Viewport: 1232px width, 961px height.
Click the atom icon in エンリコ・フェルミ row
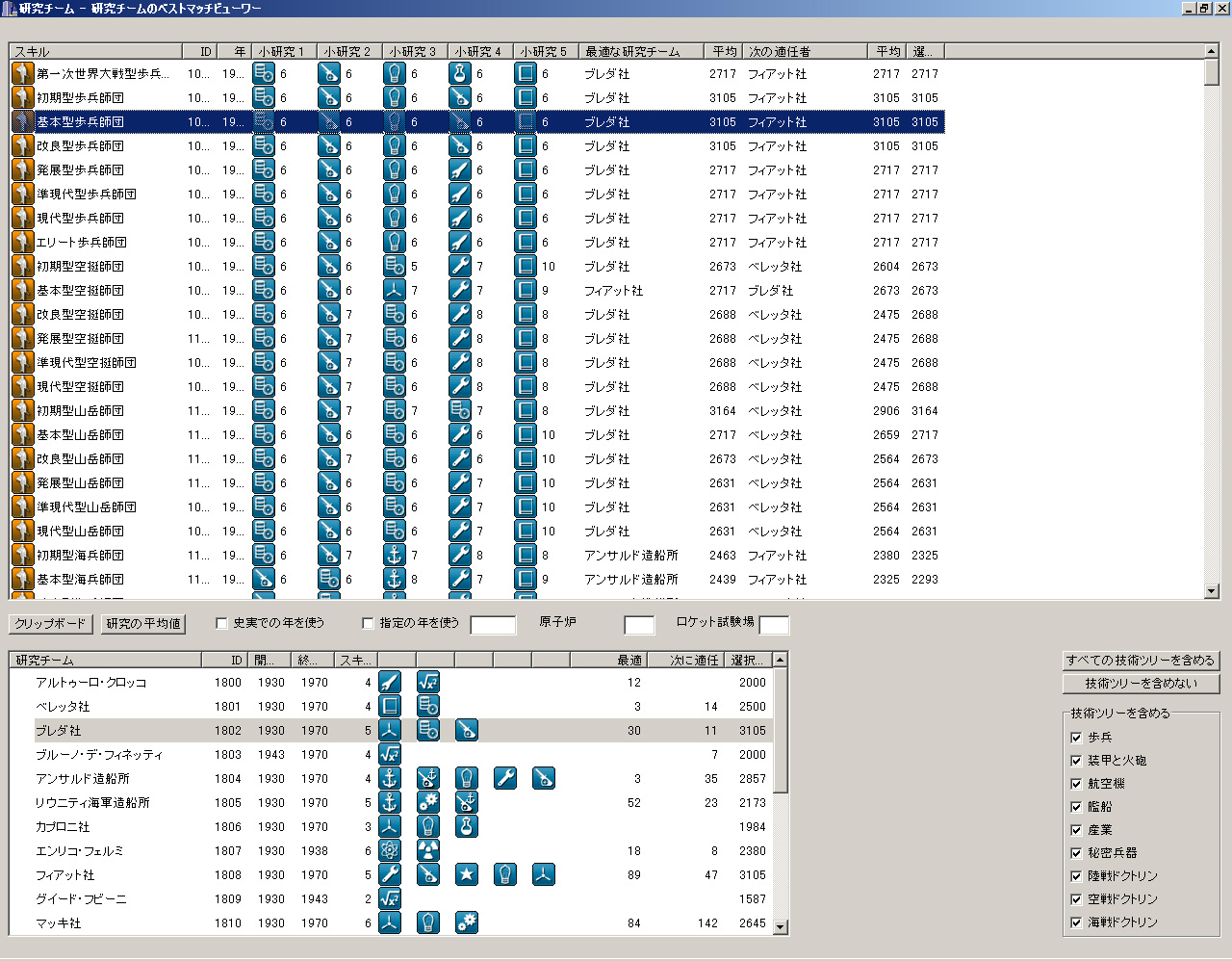pos(390,850)
